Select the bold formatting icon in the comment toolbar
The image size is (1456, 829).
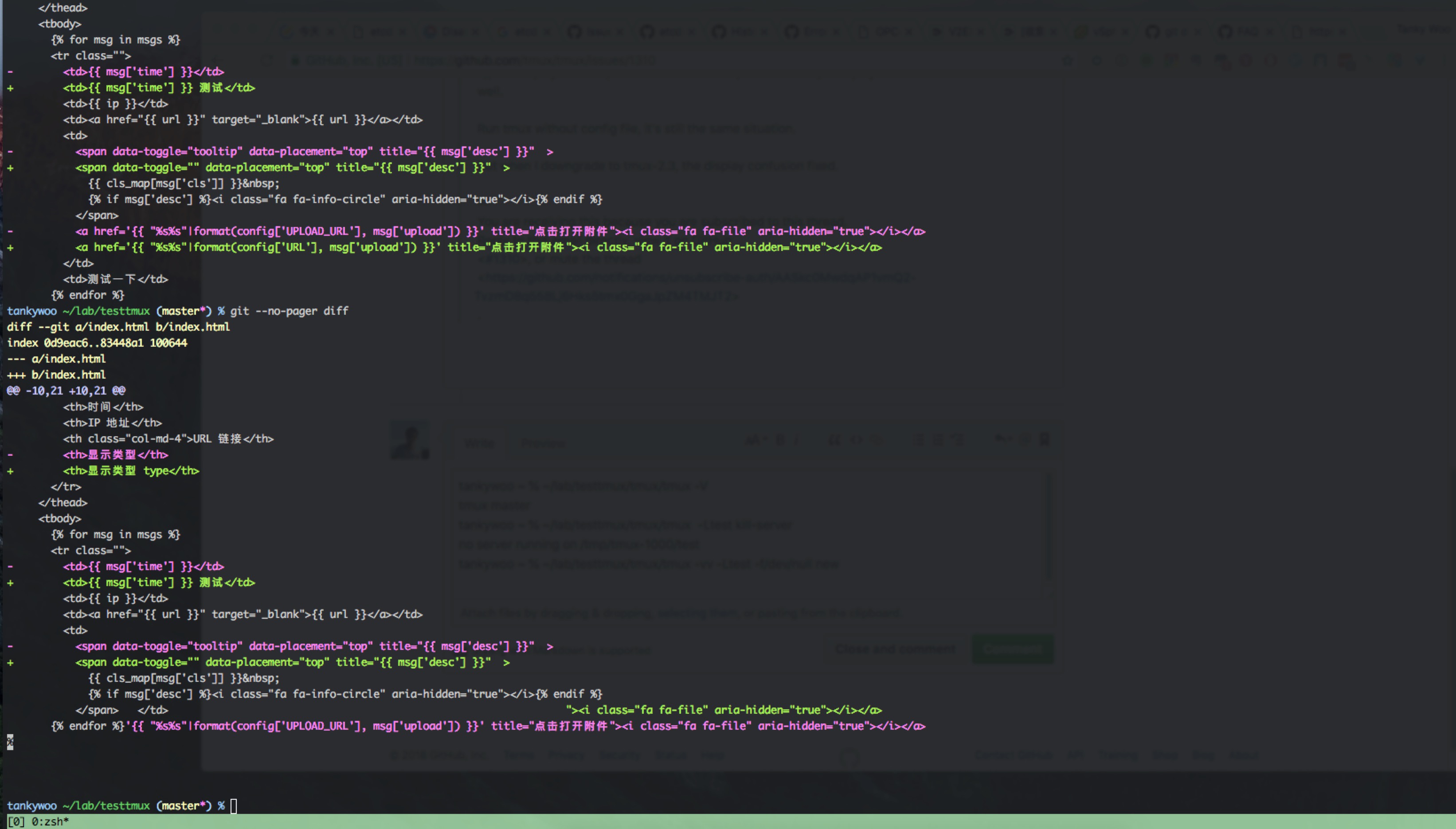click(780, 440)
